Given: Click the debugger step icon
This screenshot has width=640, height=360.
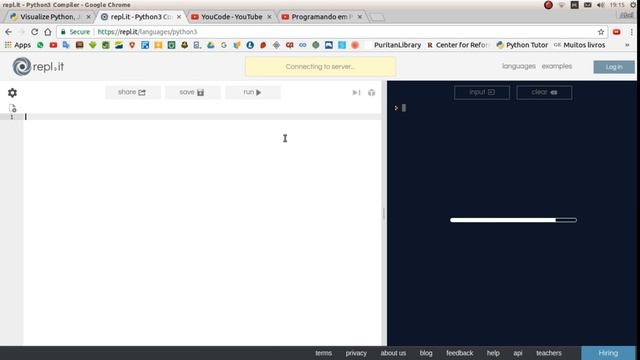Looking at the screenshot, I should click(x=356, y=93).
